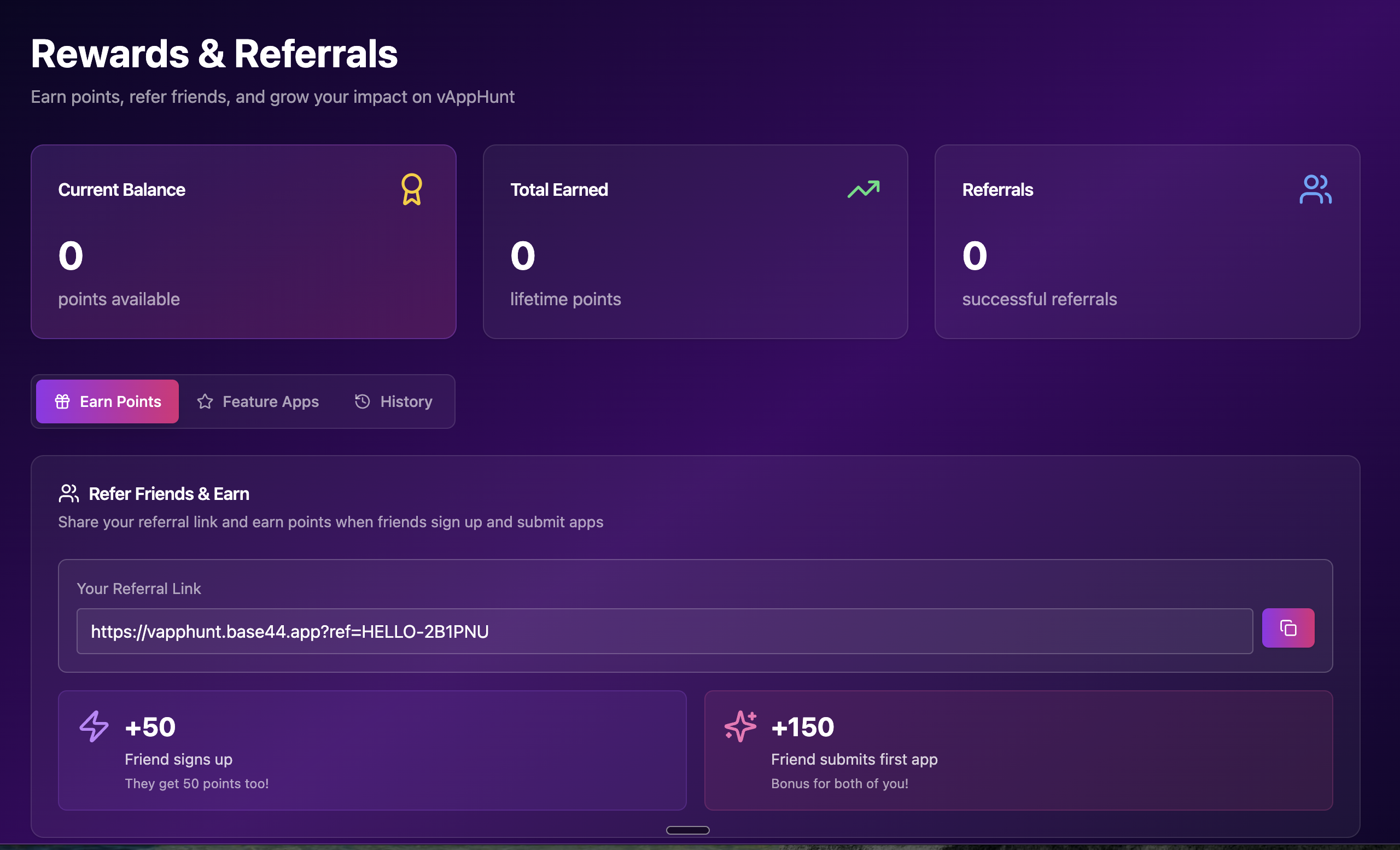Click the award ribbon icon on Current Balance
This screenshot has width=1400, height=850.
point(411,189)
